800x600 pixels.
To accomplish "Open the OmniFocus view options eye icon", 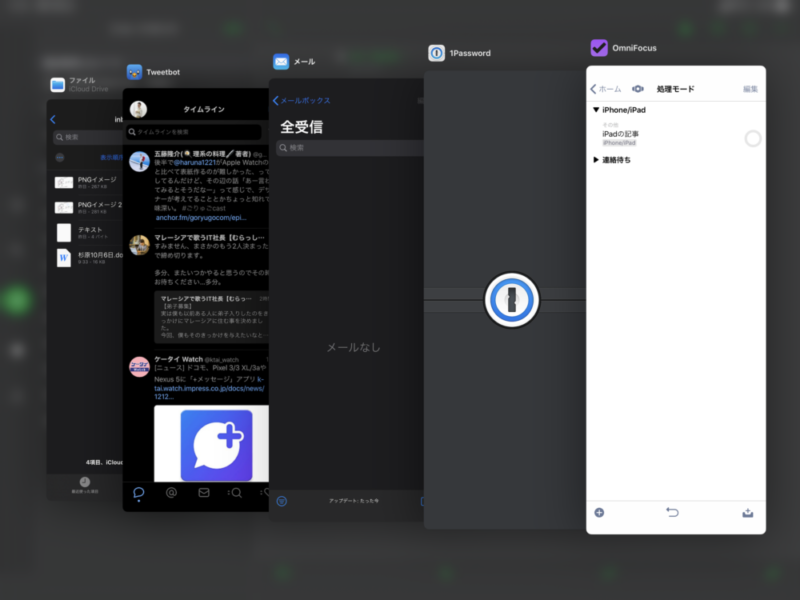I will tap(638, 89).
